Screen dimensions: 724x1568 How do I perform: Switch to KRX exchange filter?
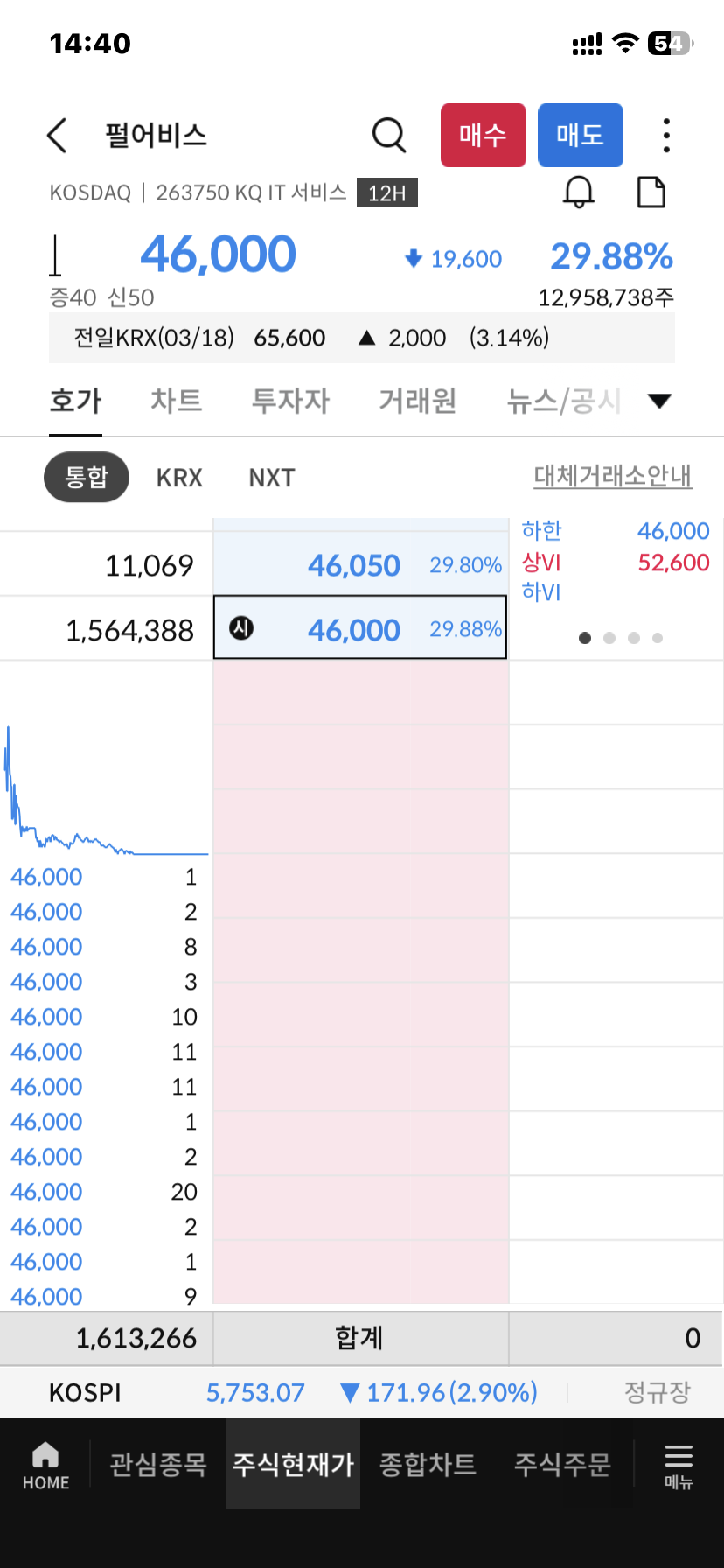pos(179,478)
